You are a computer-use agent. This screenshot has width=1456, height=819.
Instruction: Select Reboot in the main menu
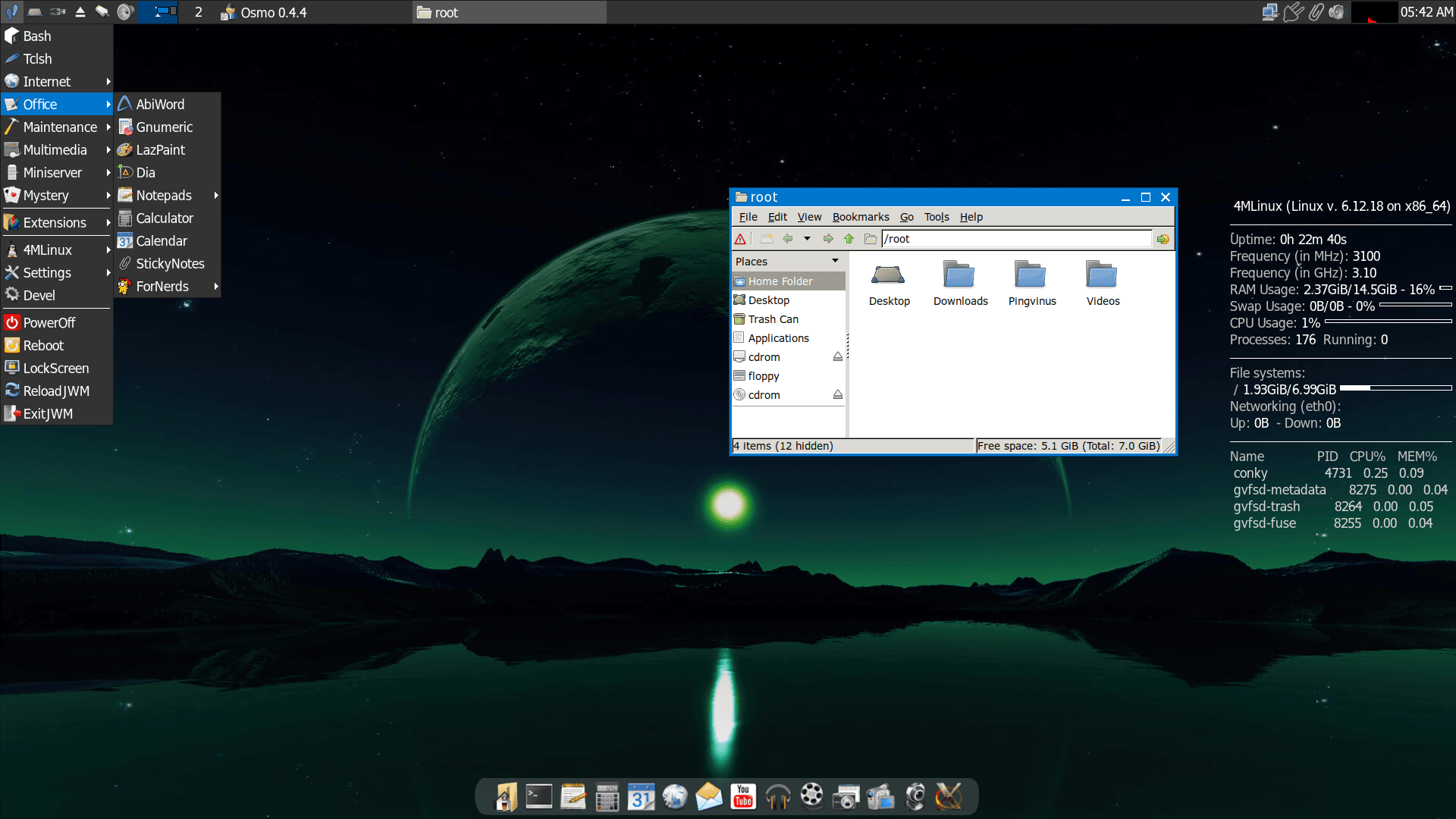[57, 345]
